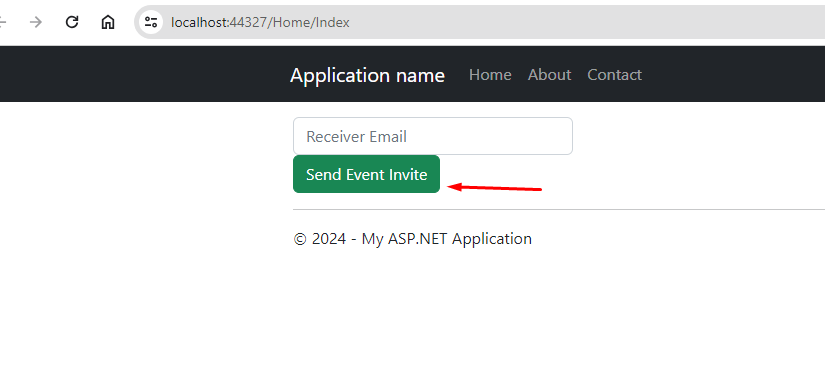
Task: Click the red arrow annotation beside the button
Action: pyautogui.click(x=494, y=187)
